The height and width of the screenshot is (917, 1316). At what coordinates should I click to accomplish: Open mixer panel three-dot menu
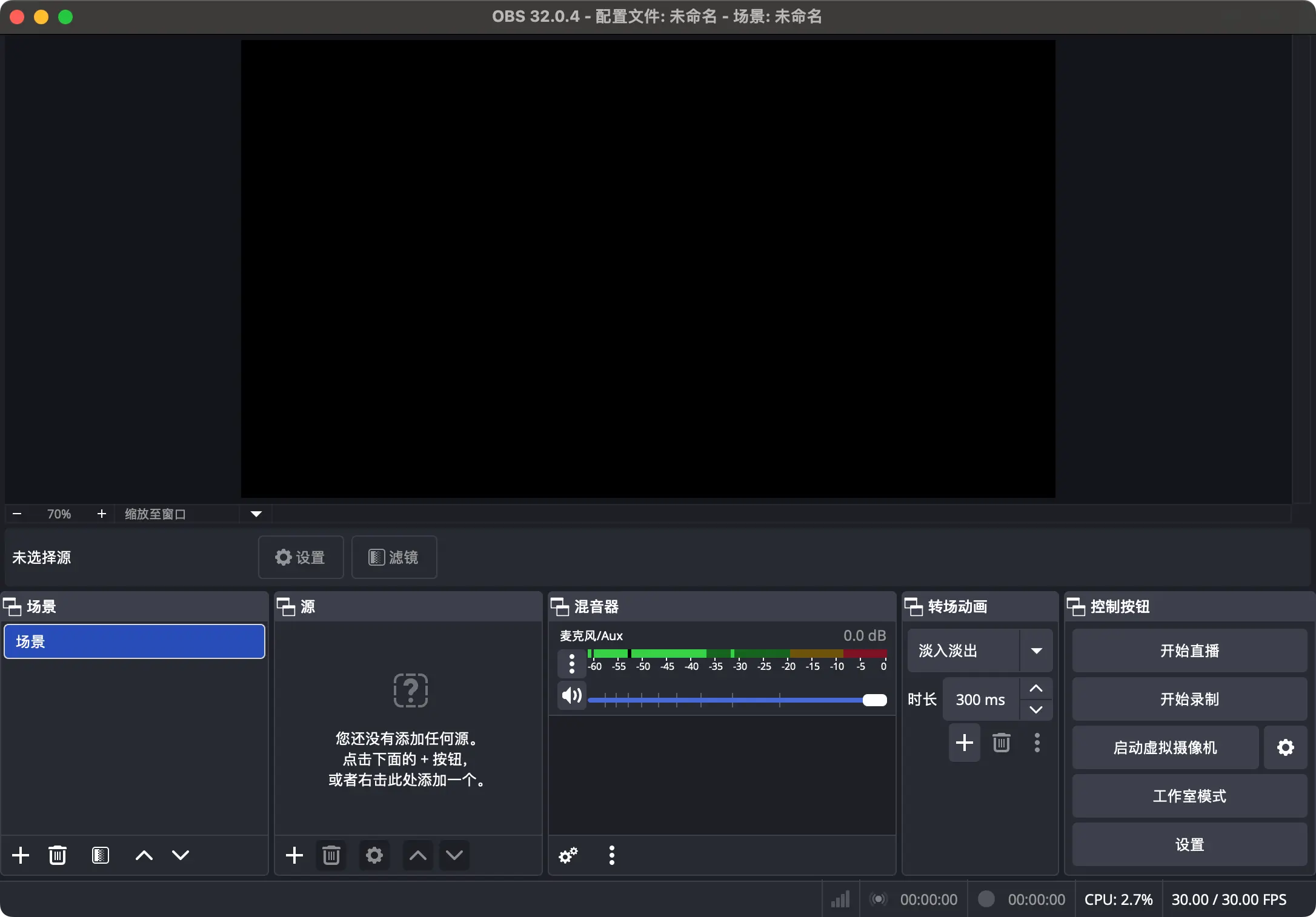point(612,855)
